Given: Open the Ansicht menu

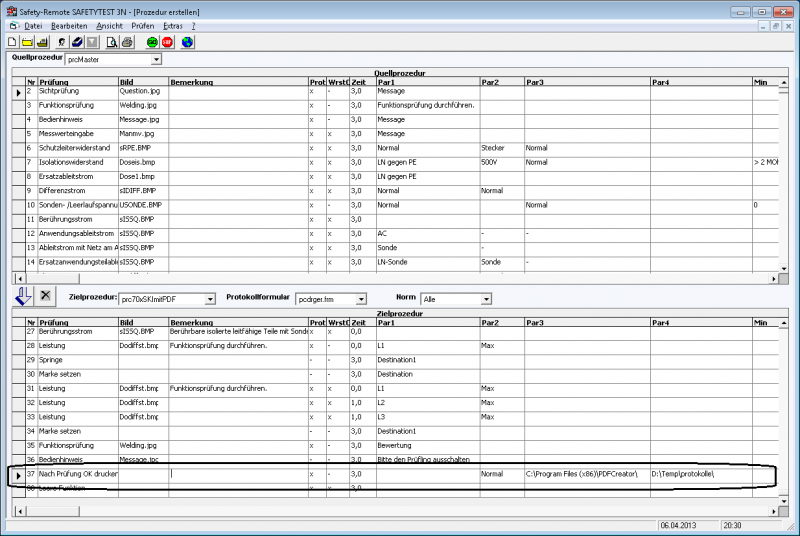Looking at the screenshot, I should point(109,26).
